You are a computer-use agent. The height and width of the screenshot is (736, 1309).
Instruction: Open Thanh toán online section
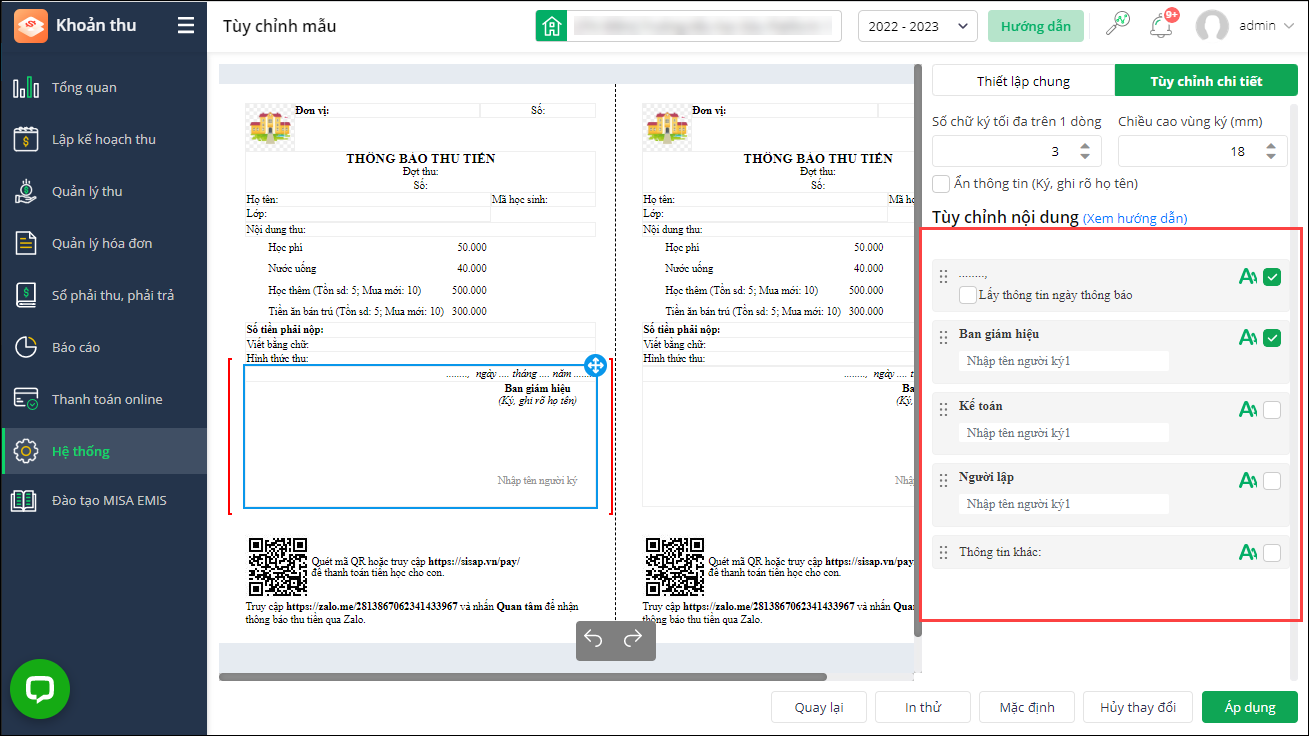104,399
